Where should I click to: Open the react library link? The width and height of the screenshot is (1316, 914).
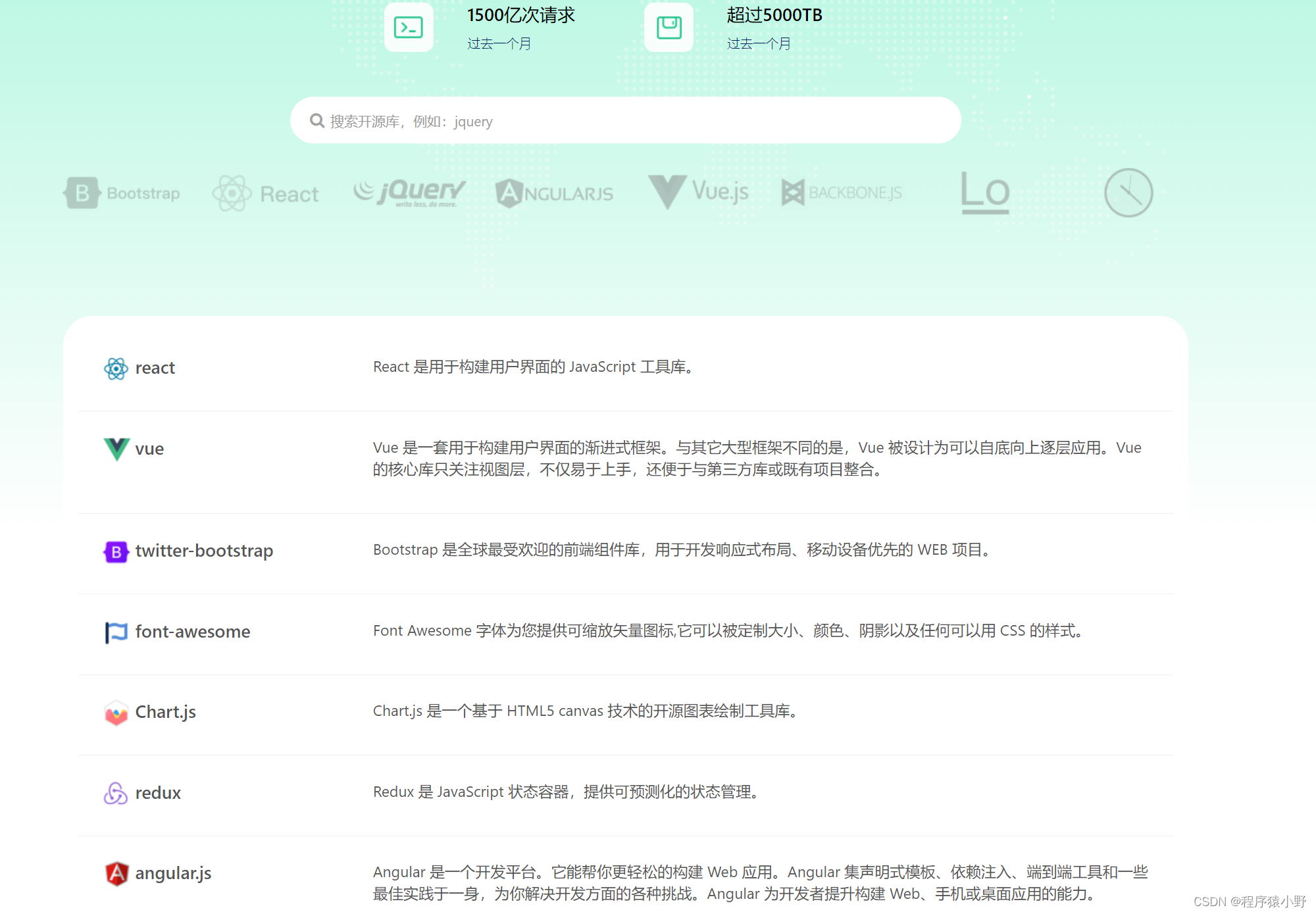155,368
